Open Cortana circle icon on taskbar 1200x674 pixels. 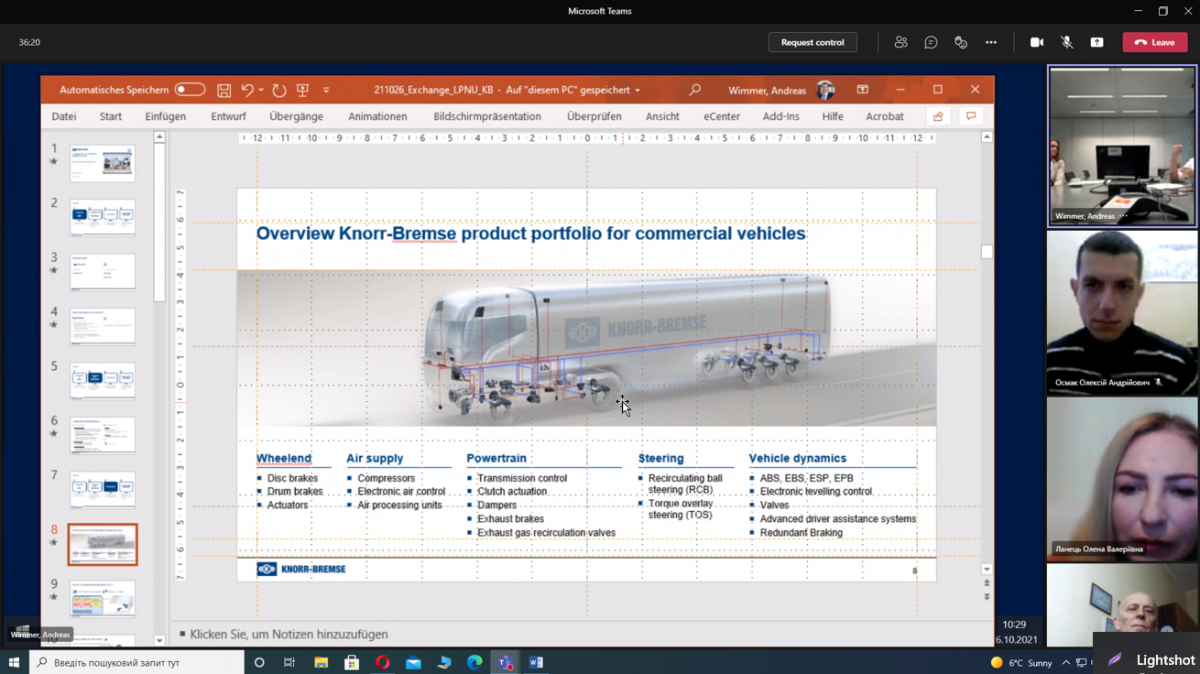(x=259, y=662)
